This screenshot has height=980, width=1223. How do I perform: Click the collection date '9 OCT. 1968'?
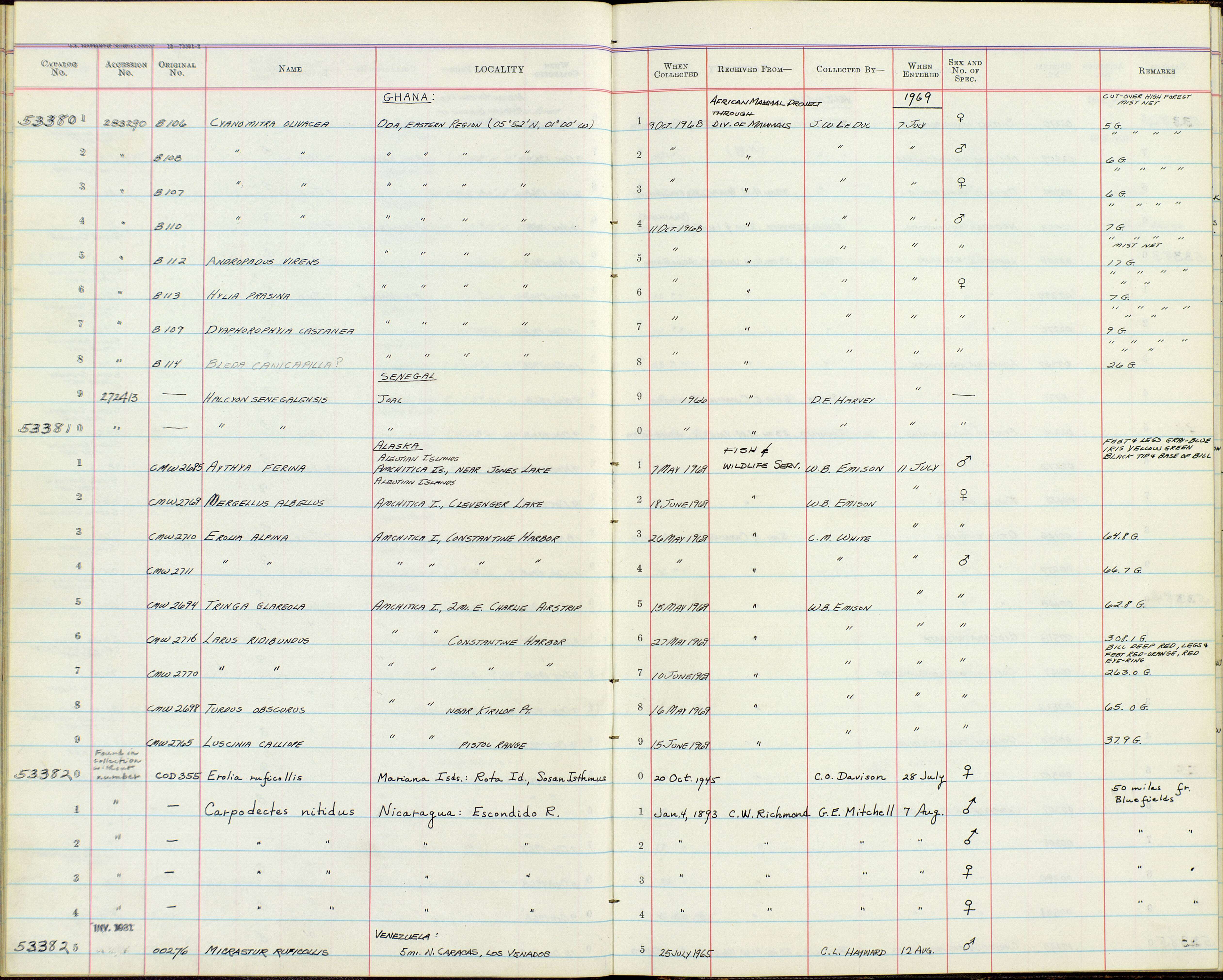pos(676,125)
